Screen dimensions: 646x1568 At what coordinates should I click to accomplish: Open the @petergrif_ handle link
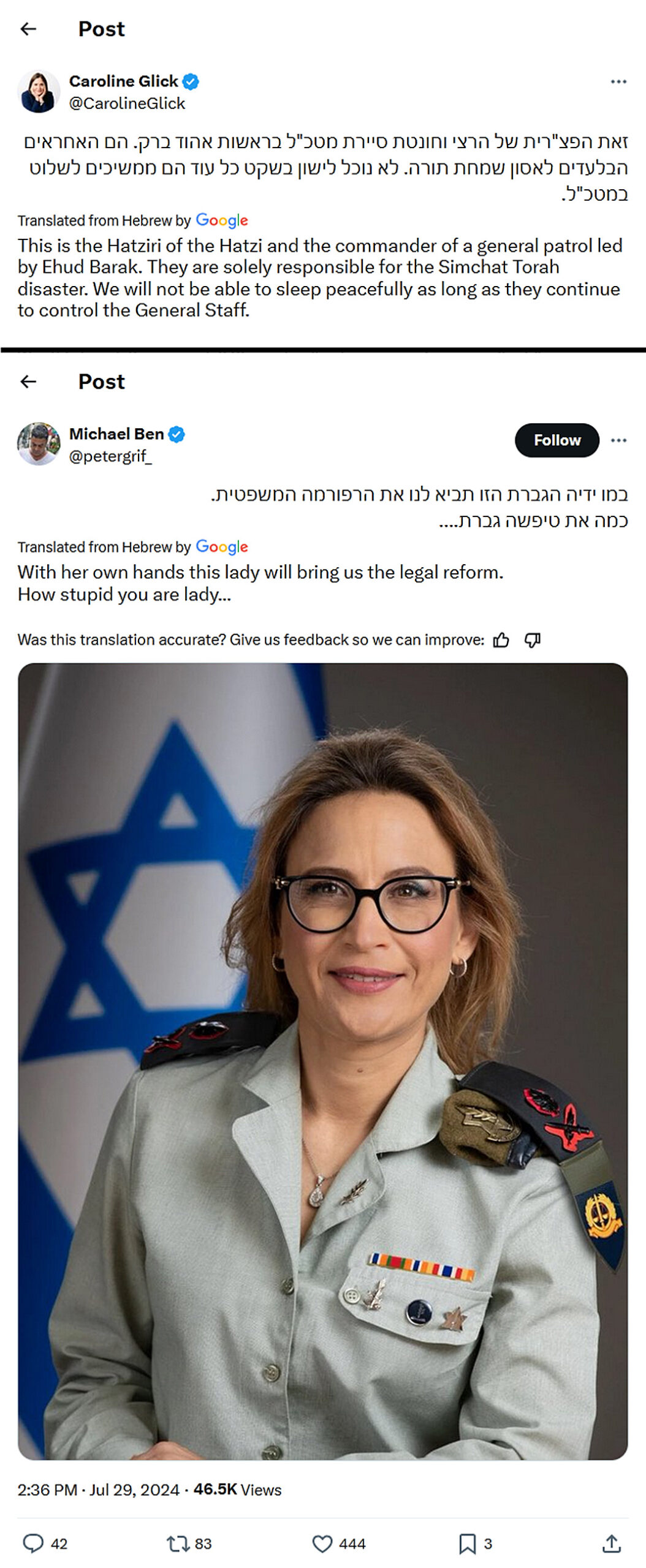(110, 456)
